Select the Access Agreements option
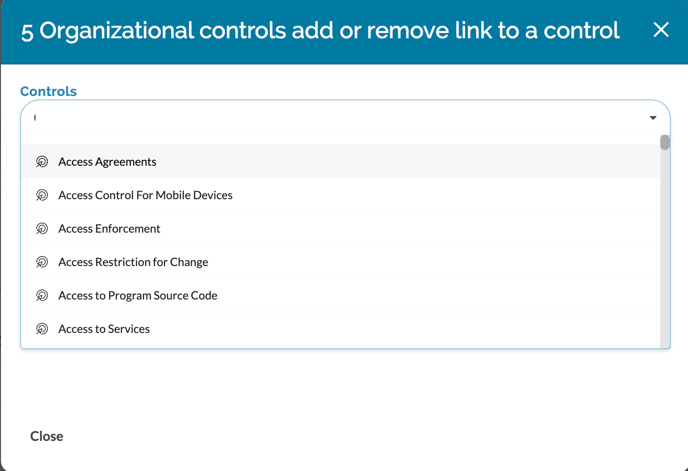 coord(107,162)
